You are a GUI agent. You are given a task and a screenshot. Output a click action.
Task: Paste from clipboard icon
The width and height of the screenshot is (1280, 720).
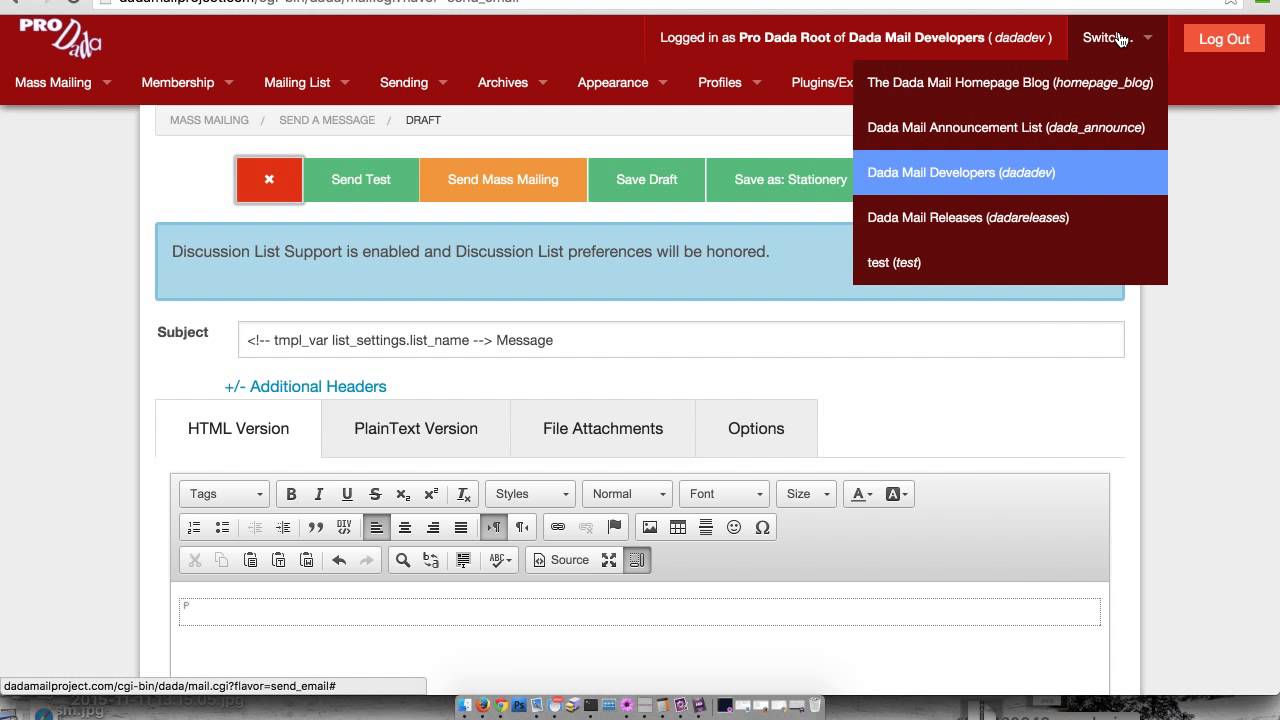tap(251, 560)
